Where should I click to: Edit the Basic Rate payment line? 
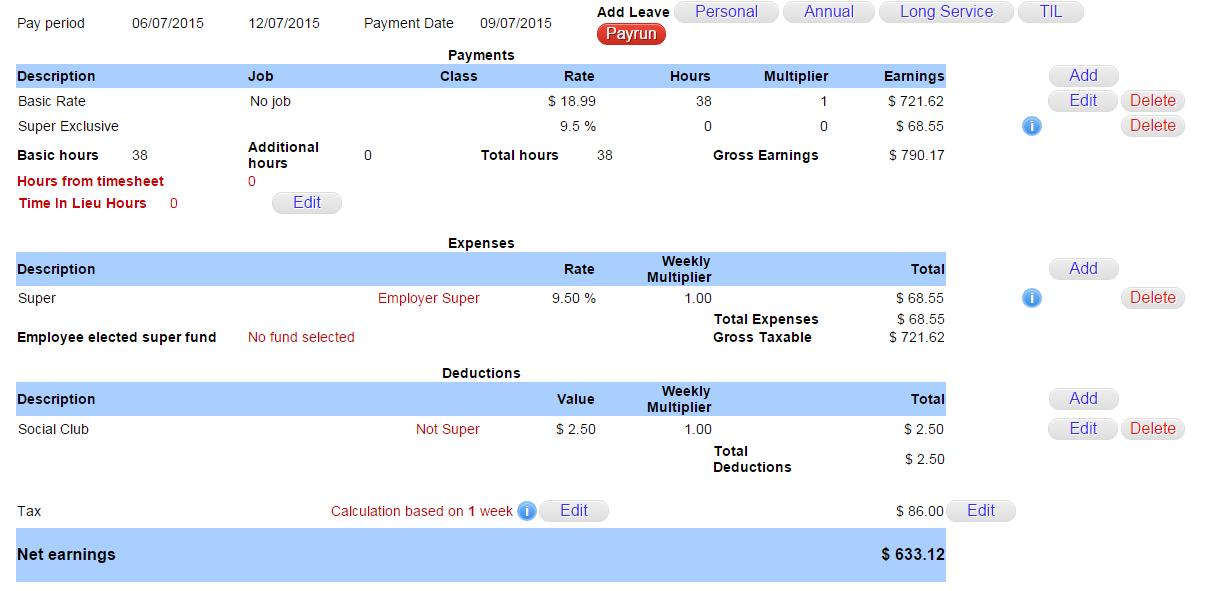click(x=1082, y=100)
